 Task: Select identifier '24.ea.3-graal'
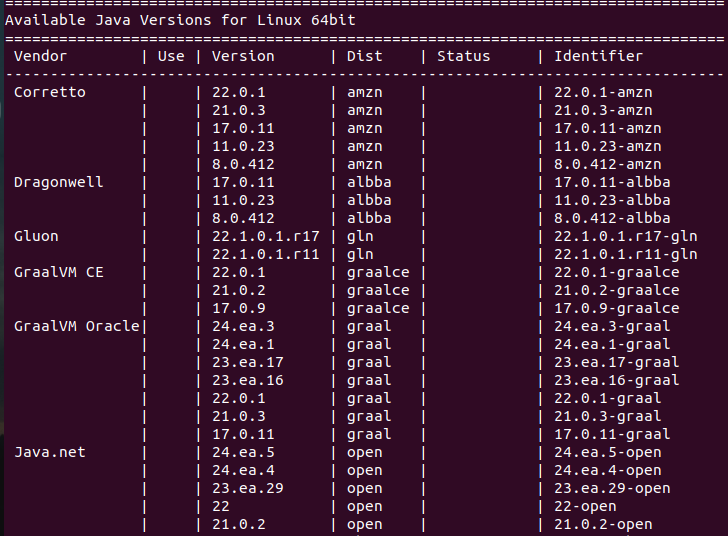tap(612, 326)
